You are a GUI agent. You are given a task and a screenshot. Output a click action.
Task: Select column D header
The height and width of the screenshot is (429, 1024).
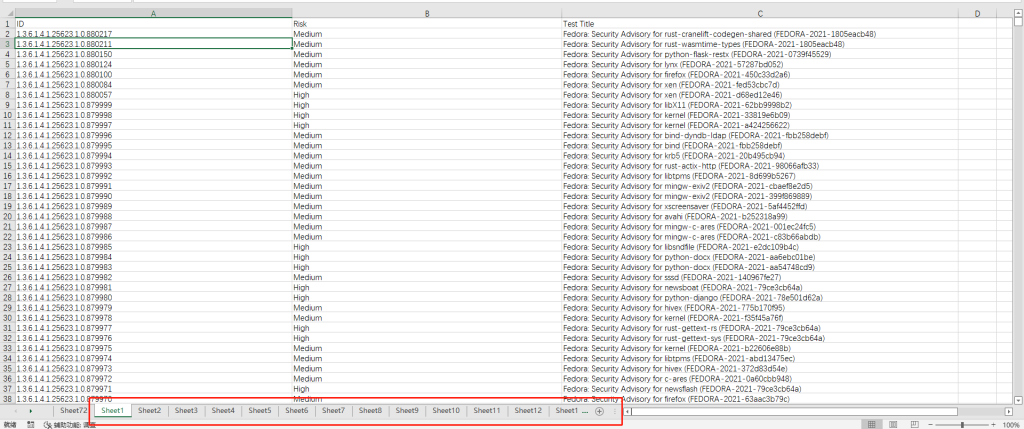(x=978, y=13)
